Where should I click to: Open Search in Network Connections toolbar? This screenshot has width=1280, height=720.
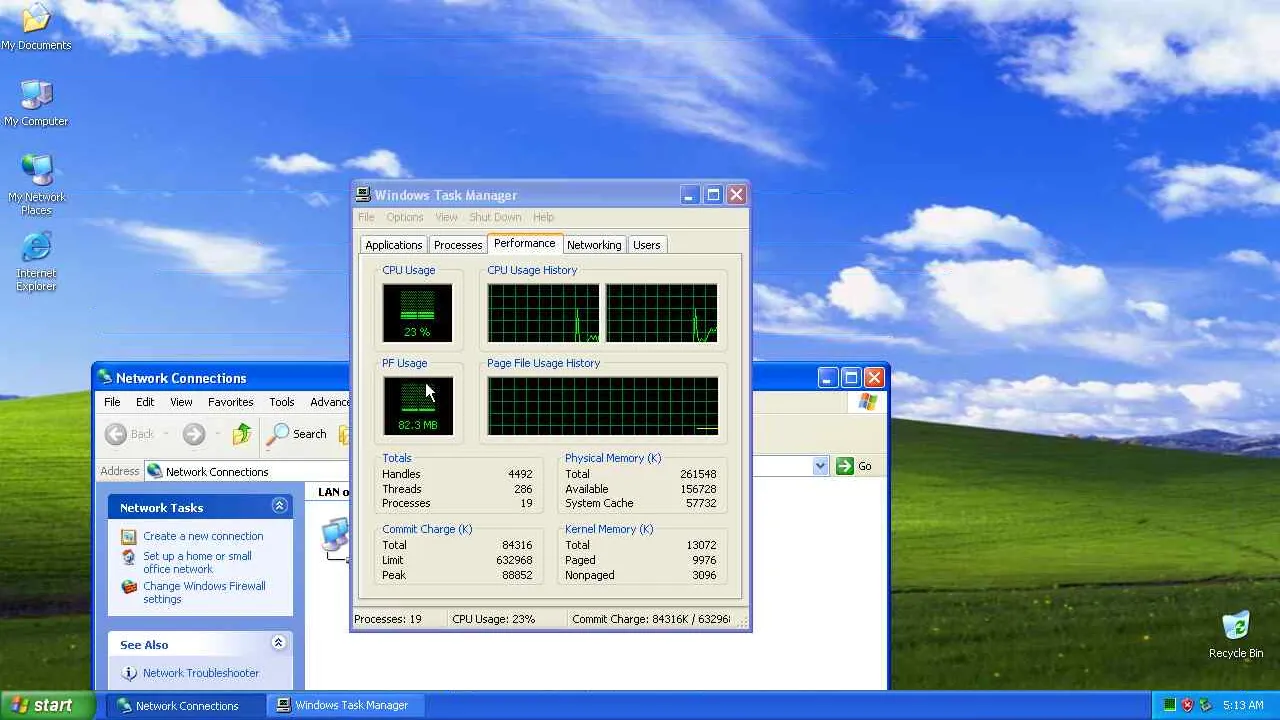click(x=297, y=434)
